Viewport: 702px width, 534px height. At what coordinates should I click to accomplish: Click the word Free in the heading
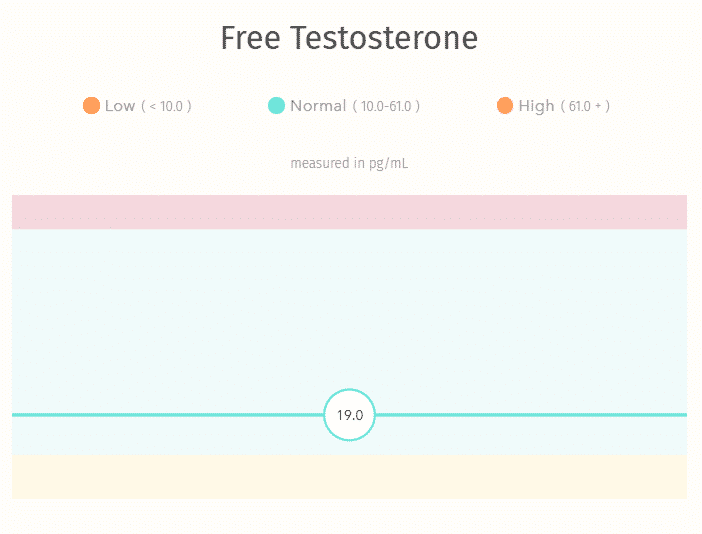[251, 38]
